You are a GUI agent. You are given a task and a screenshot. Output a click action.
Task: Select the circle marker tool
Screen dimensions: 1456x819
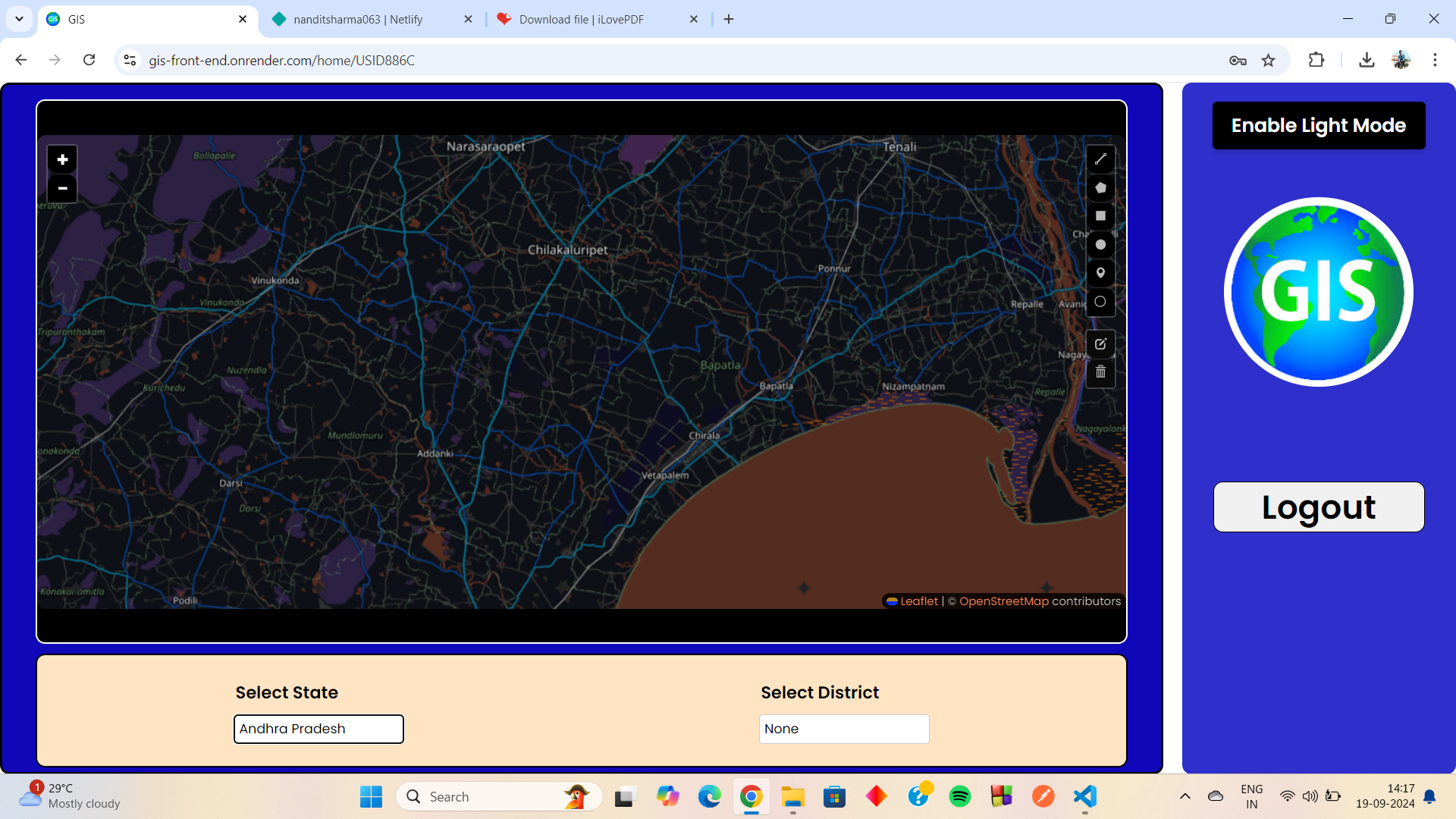click(x=1100, y=302)
